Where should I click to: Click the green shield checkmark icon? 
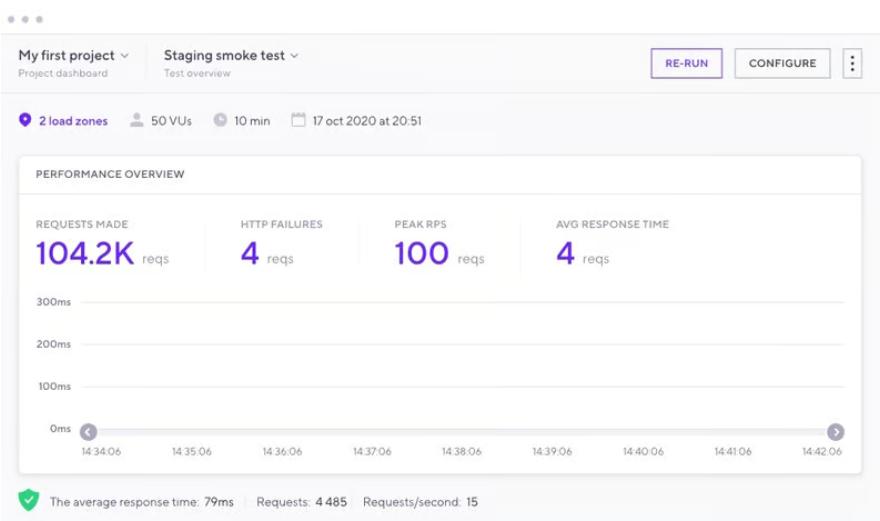pos(29,501)
